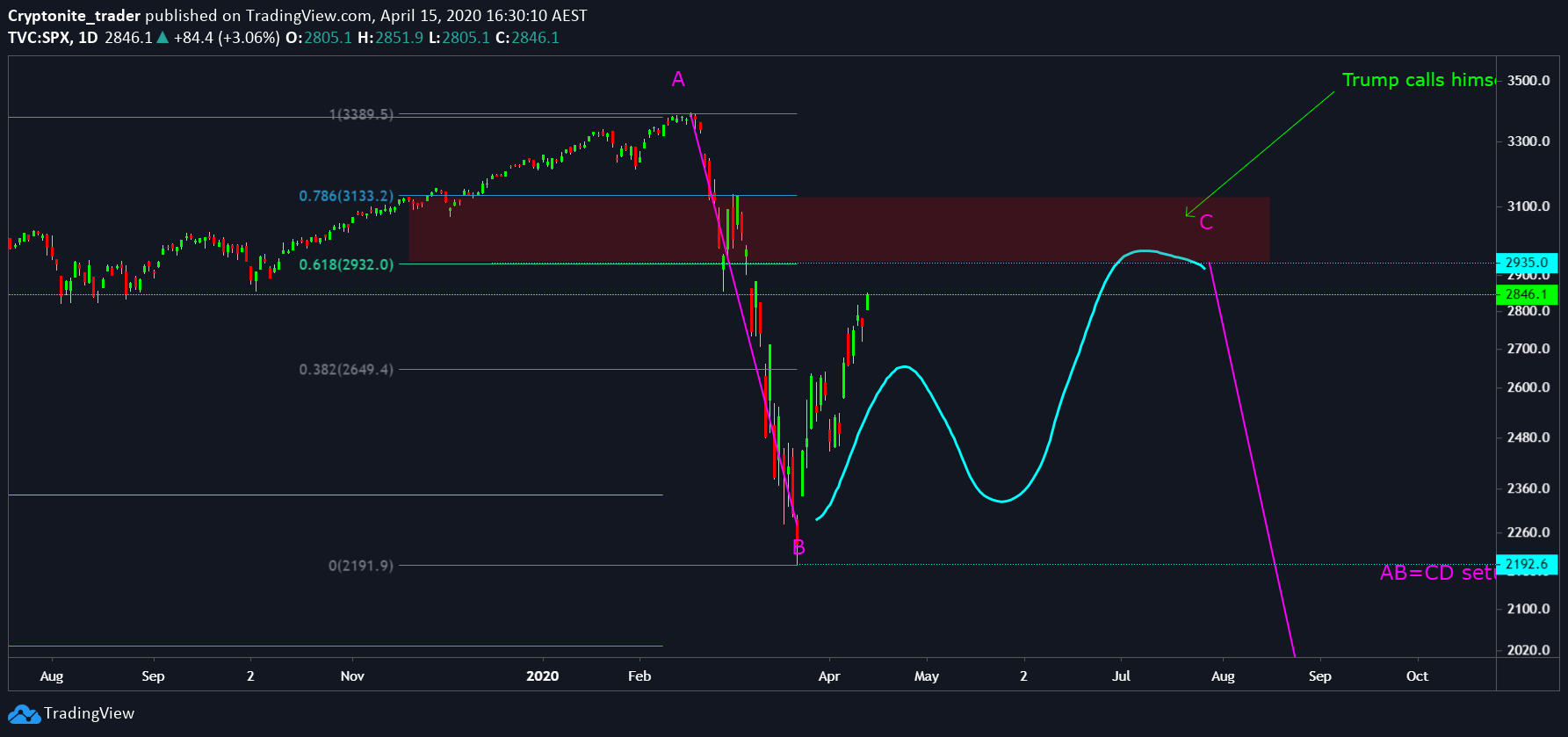
Task: Select the magenta point A label
Action: [678, 79]
